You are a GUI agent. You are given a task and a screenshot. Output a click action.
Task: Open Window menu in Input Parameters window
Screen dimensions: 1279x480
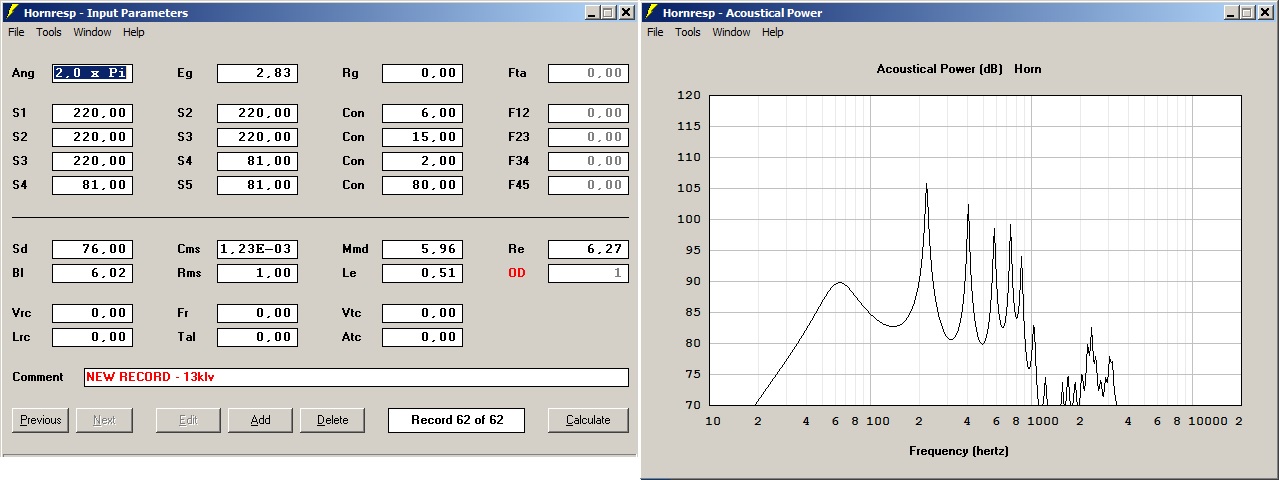point(92,32)
